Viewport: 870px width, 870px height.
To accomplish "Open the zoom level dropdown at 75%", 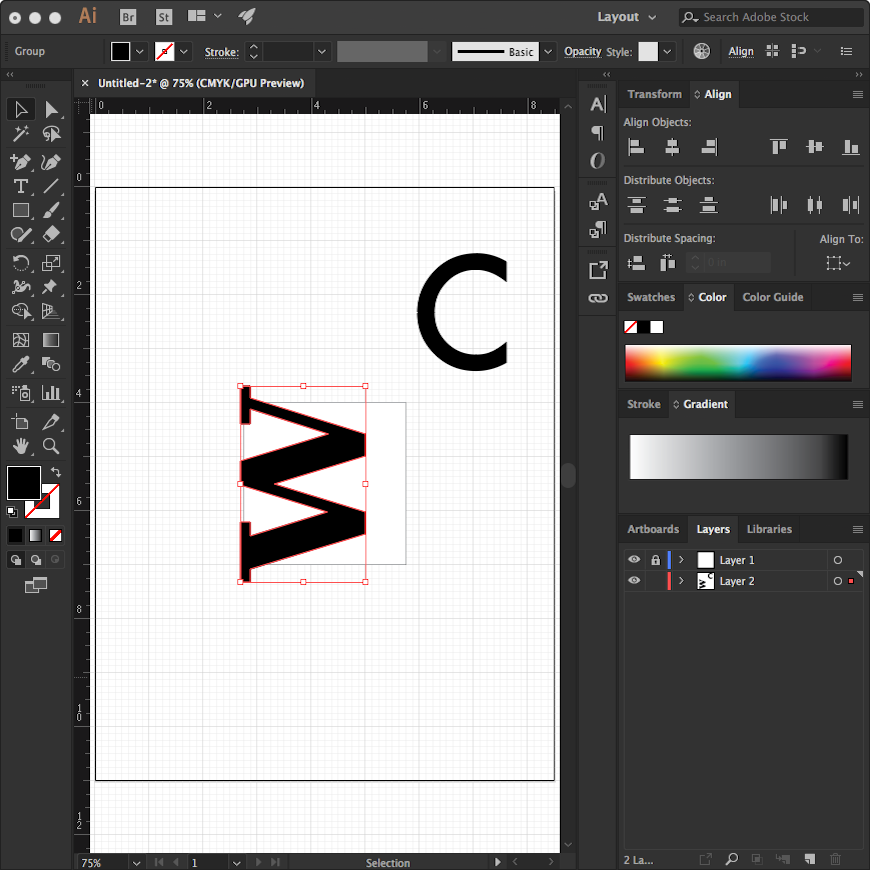I will 134,862.
